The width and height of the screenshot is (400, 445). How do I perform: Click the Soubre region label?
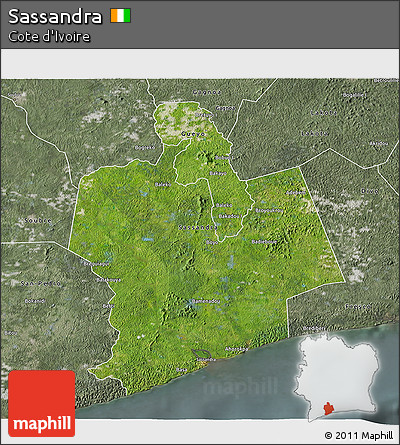click(x=38, y=220)
